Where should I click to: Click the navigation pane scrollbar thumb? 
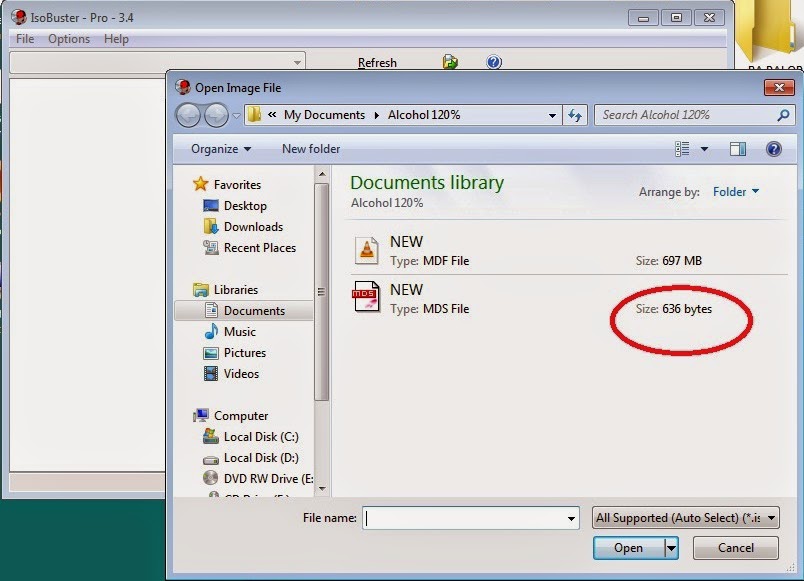coord(322,292)
